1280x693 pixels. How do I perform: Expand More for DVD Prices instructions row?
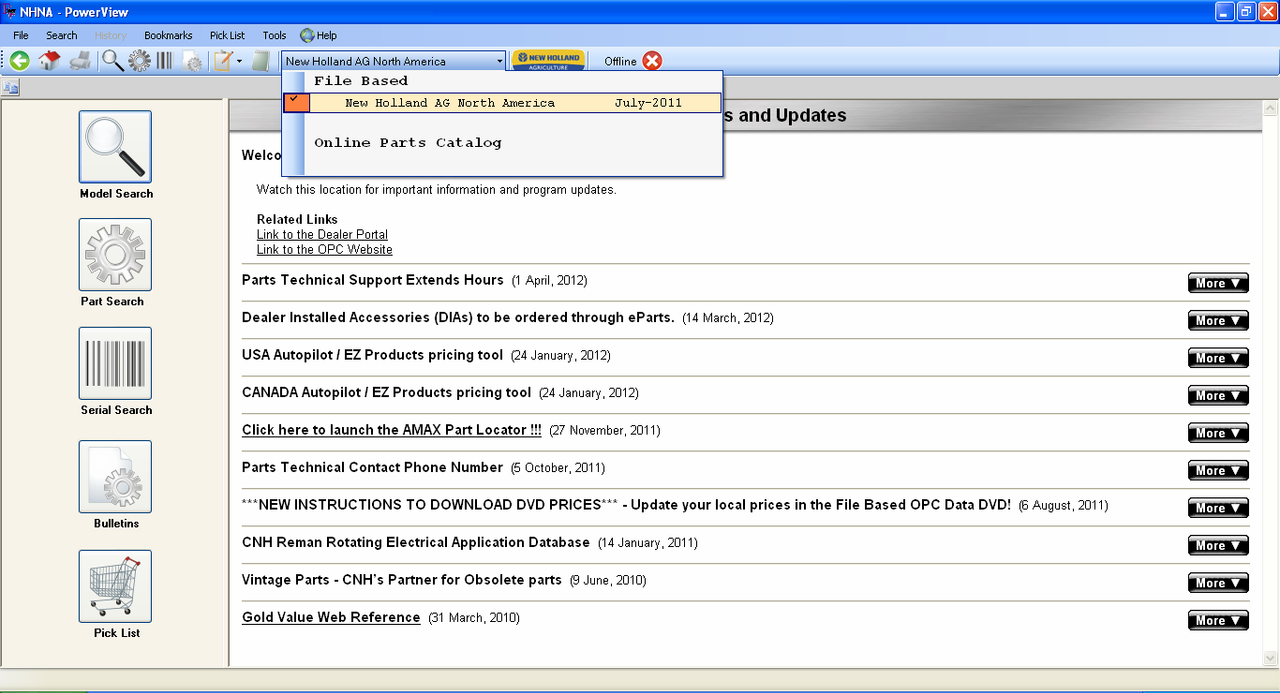1218,508
